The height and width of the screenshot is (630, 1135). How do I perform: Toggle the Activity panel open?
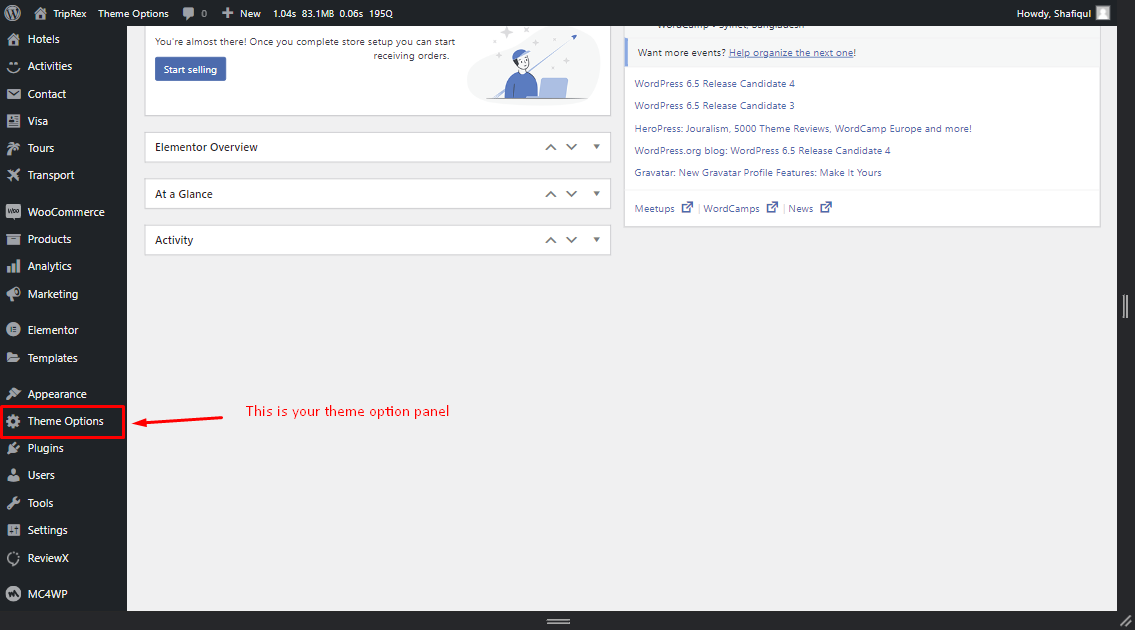pyautogui.click(x=596, y=240)
